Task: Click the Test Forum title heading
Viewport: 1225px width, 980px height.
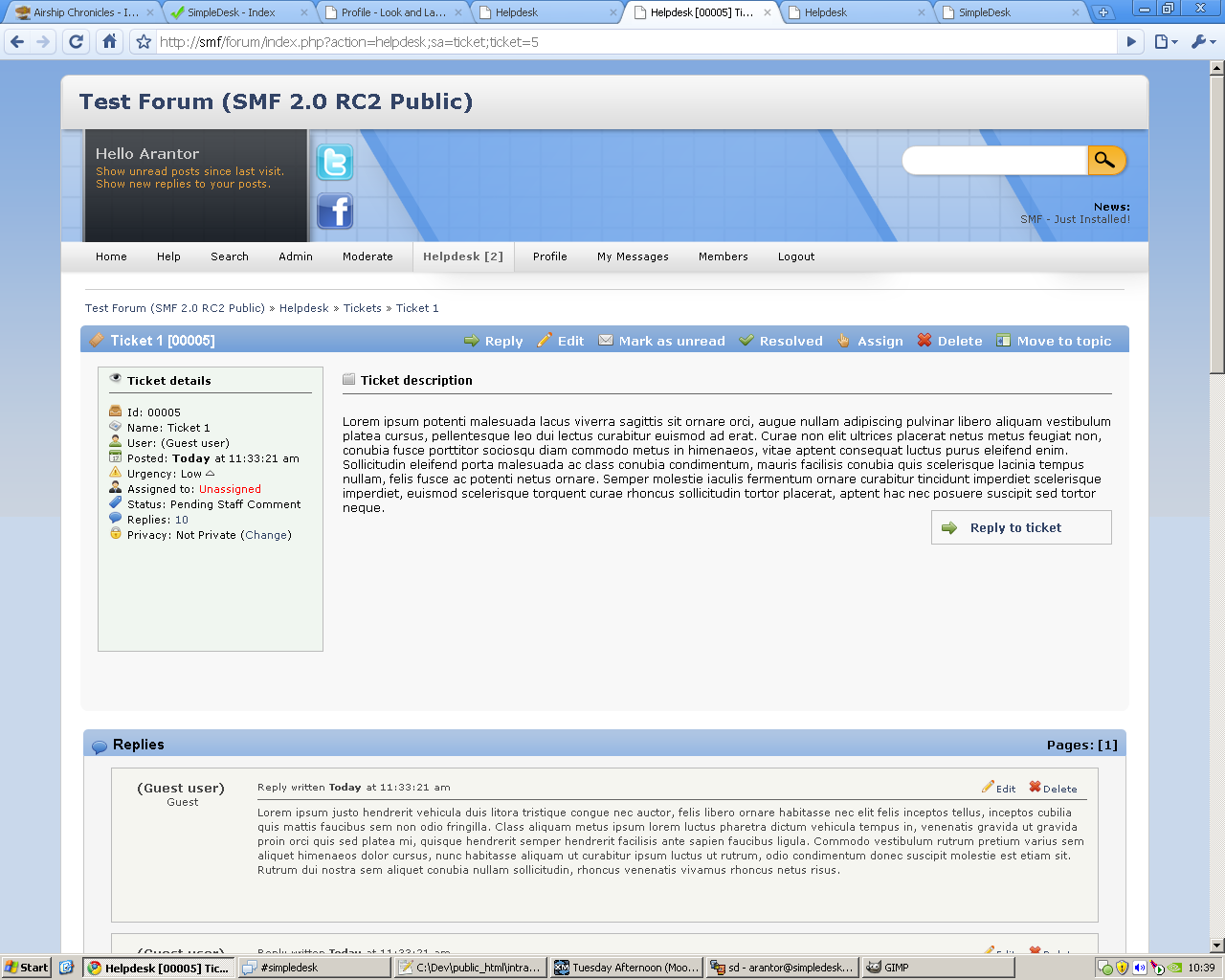Action: click(x=276, y=101)
